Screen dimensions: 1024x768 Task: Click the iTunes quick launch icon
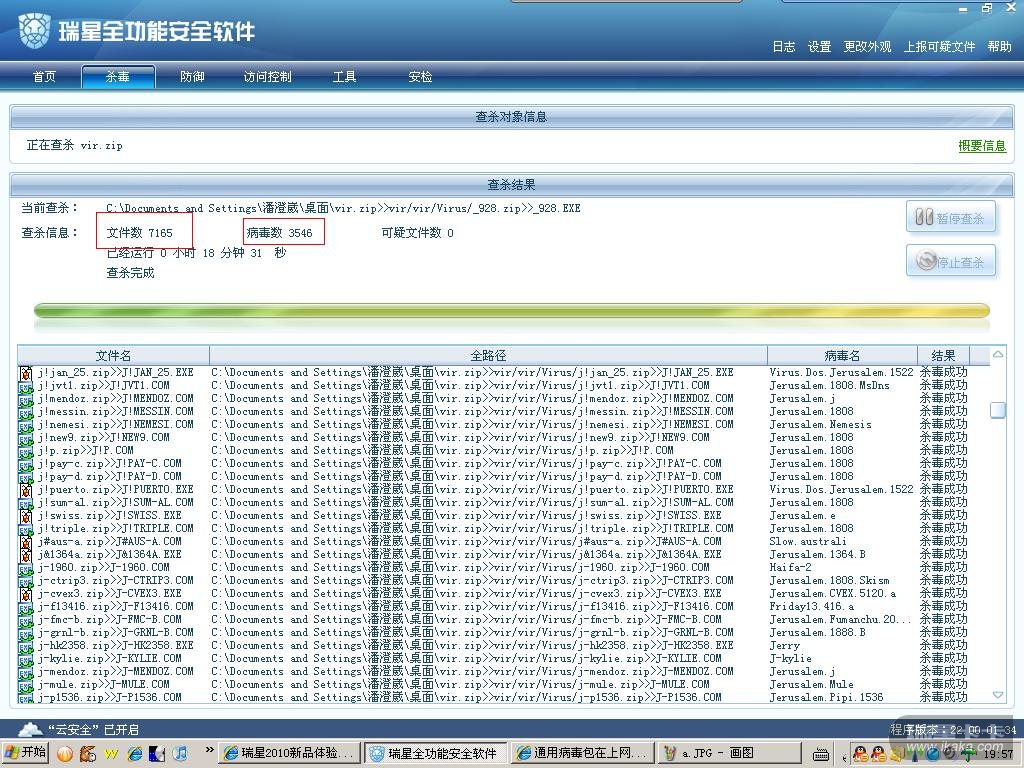pyautogui.click(x=181, y=754)
